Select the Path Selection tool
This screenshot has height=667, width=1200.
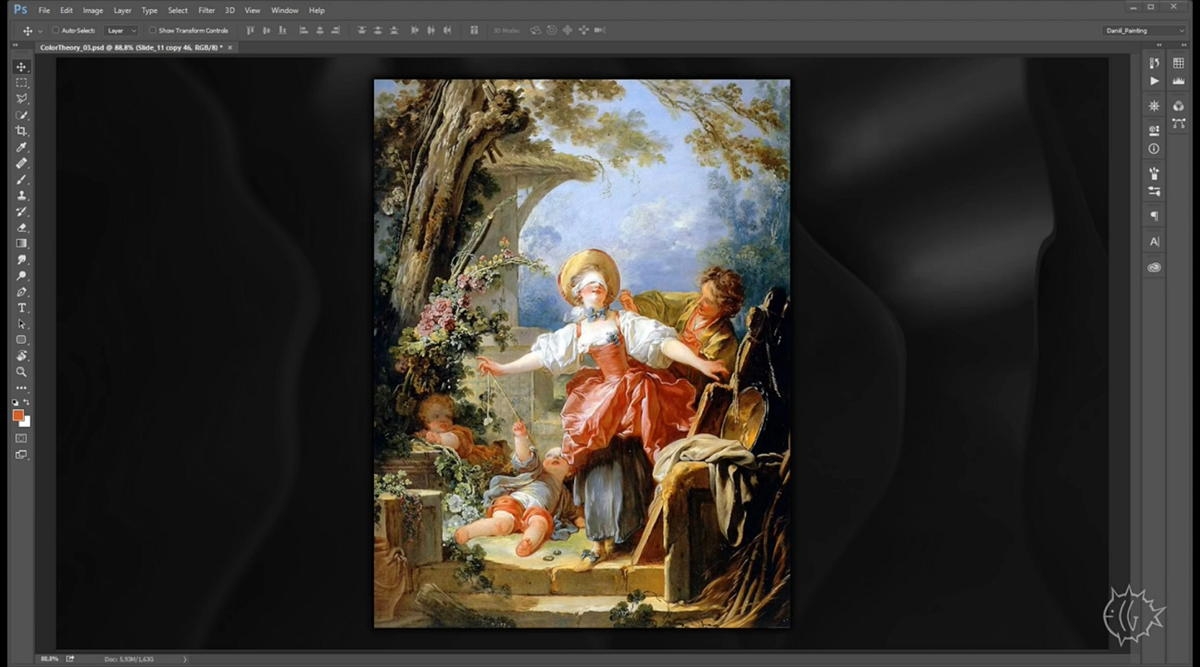point(21,323)
